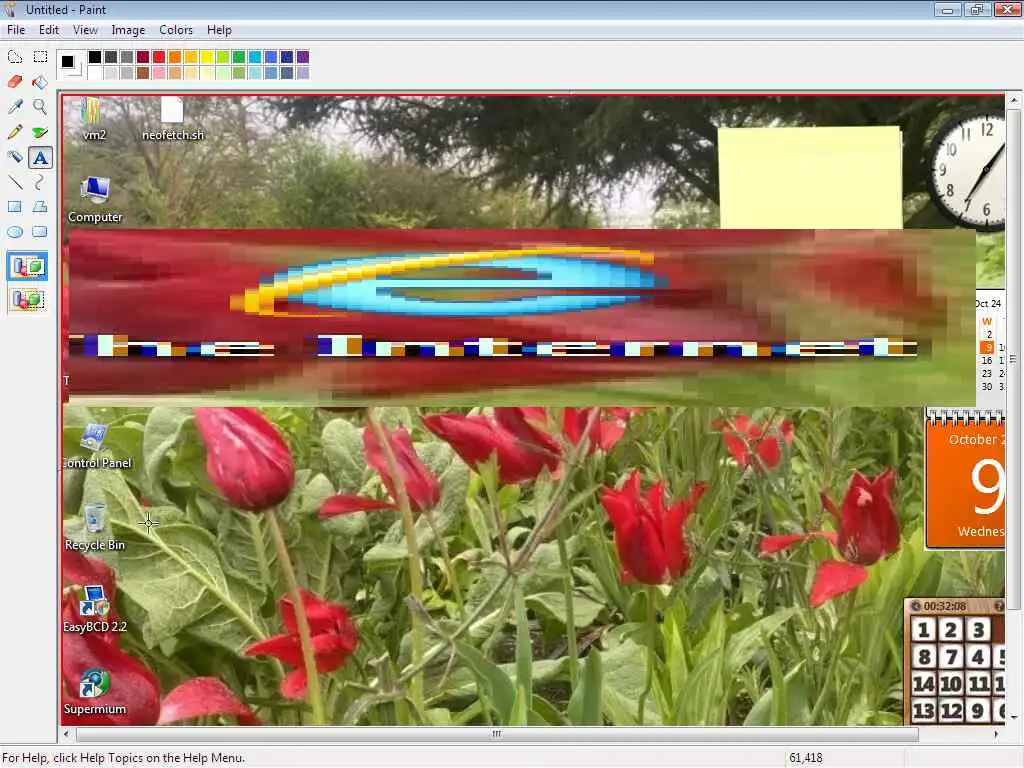Select the dark red palette swatch
This screenshot has height=768, width=1024.
click(143, 57)
